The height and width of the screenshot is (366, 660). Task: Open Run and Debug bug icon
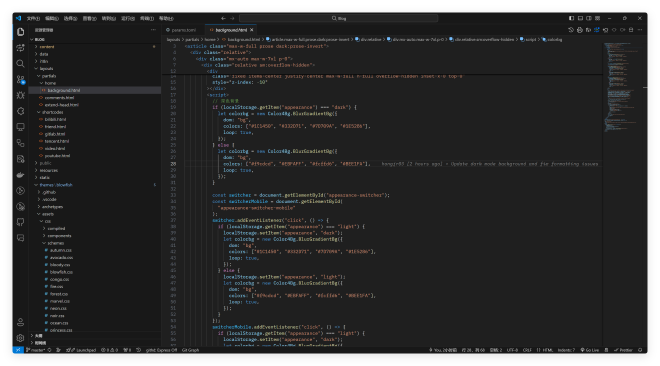point(20,95)
